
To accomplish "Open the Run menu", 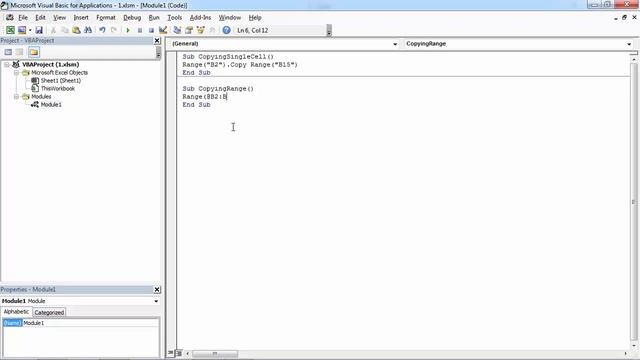I will point(154,18).
